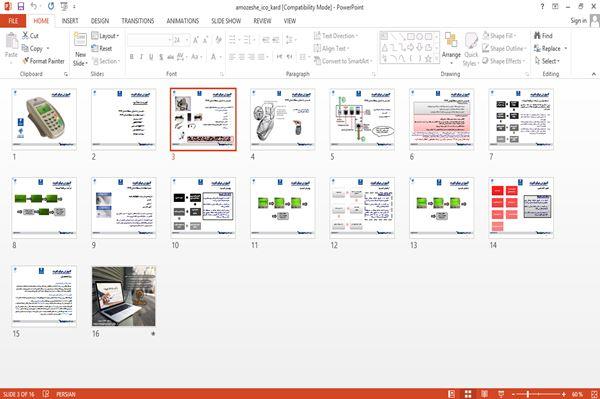600x399 pixels.
Task: Select slide 16 thumbnail with laptop photo
Action: pos(124,296)
